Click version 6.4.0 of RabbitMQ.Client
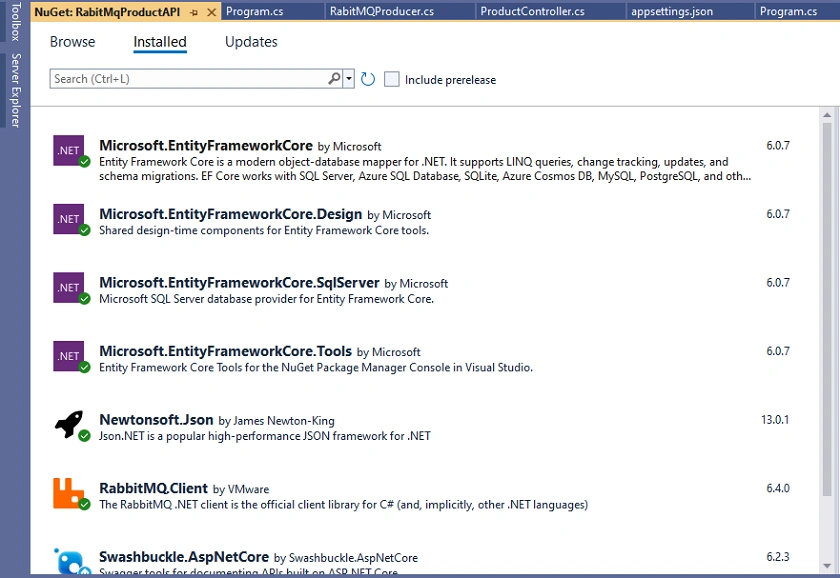840x578 pixels. coord(778,488)
